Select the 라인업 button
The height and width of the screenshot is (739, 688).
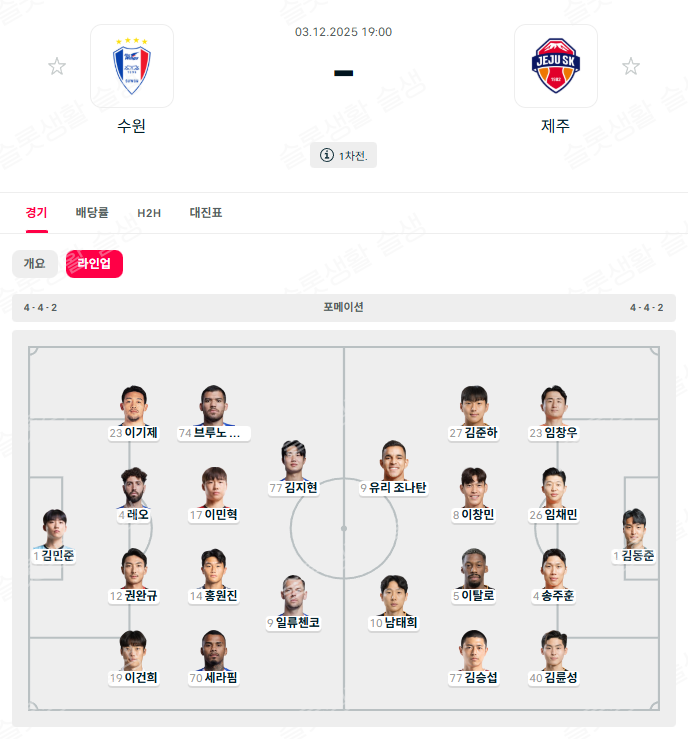(94, 263)
